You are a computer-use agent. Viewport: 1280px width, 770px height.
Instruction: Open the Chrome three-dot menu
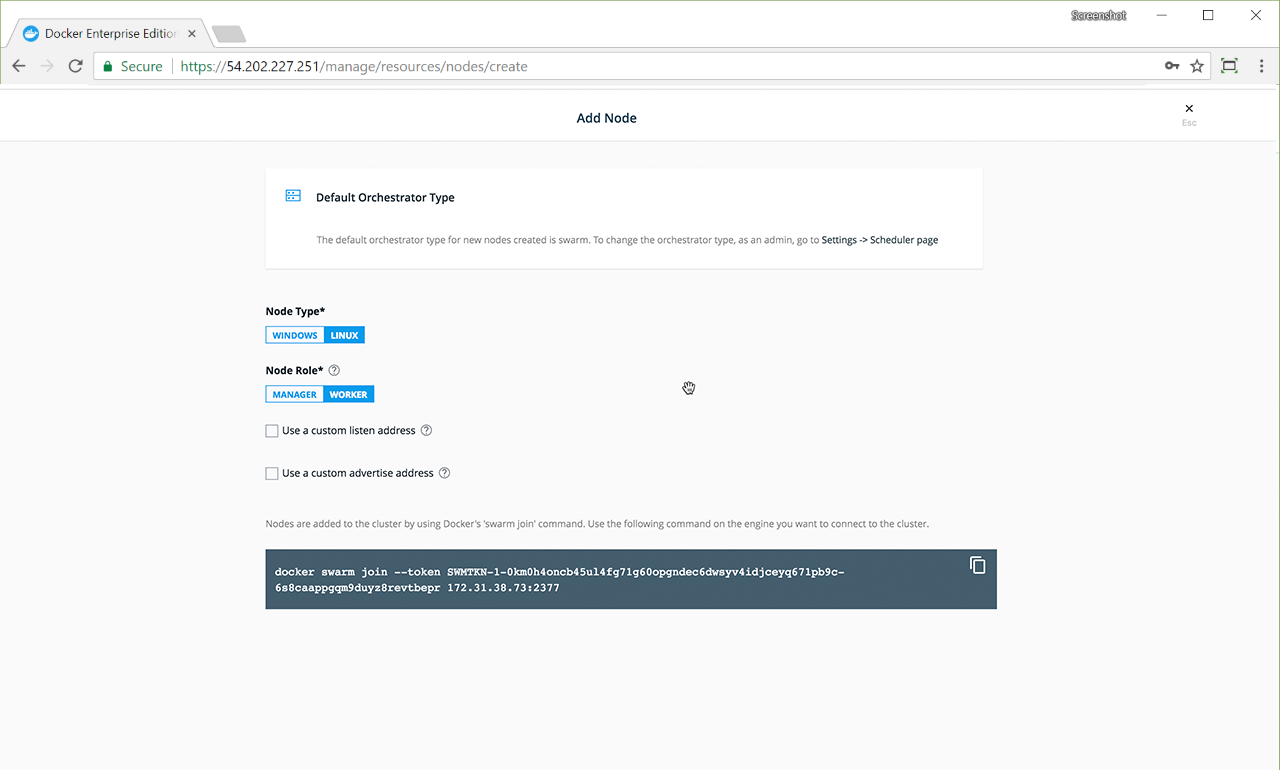click(x=1261, y=66)
